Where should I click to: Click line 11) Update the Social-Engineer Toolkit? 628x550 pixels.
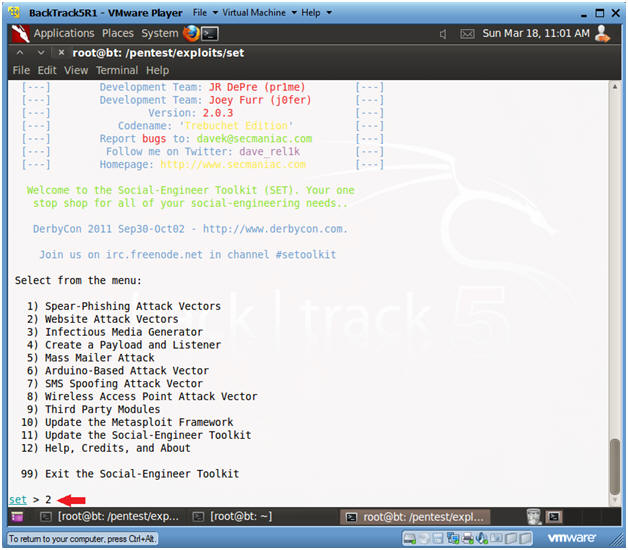tap(136, 435)
